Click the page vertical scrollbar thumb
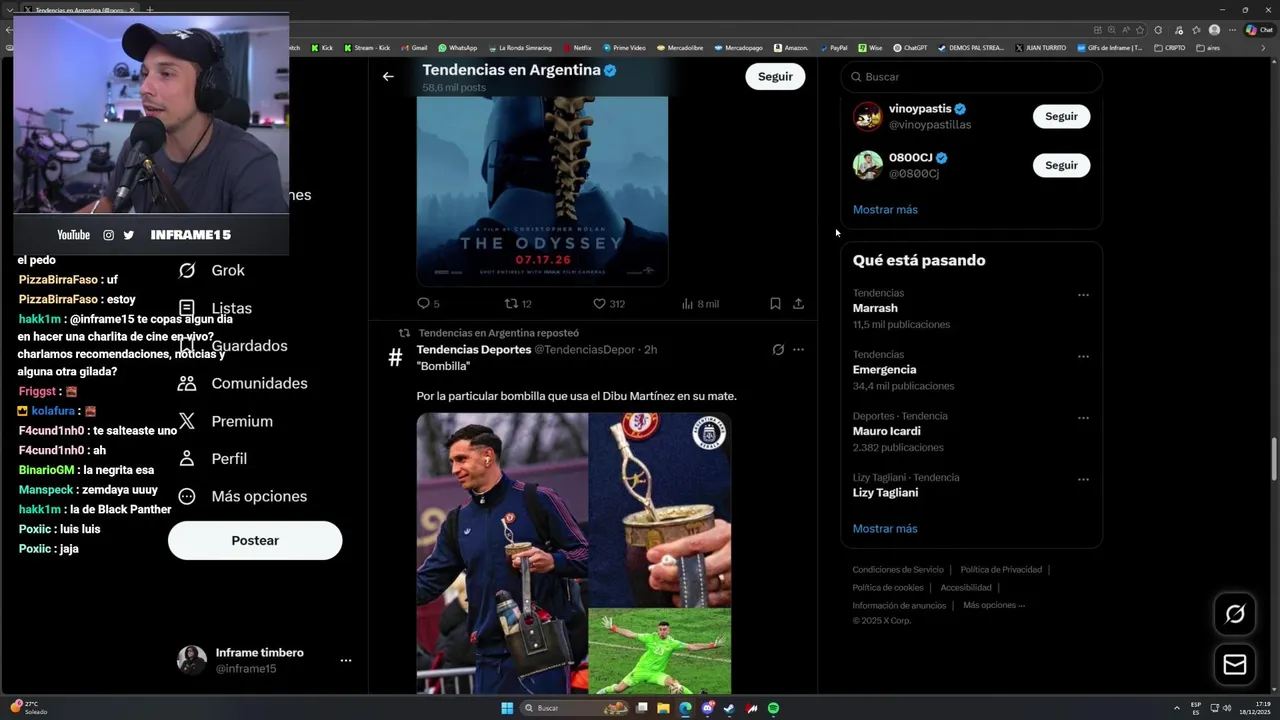Viewport: 1280px width, 720px height. click(1274, 459)
